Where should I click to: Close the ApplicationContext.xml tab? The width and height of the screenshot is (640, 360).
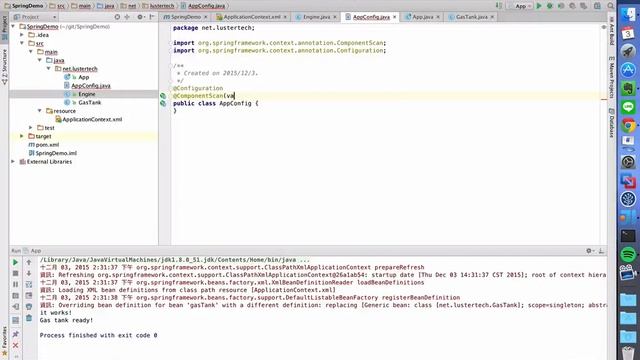[x=285, y=17]
